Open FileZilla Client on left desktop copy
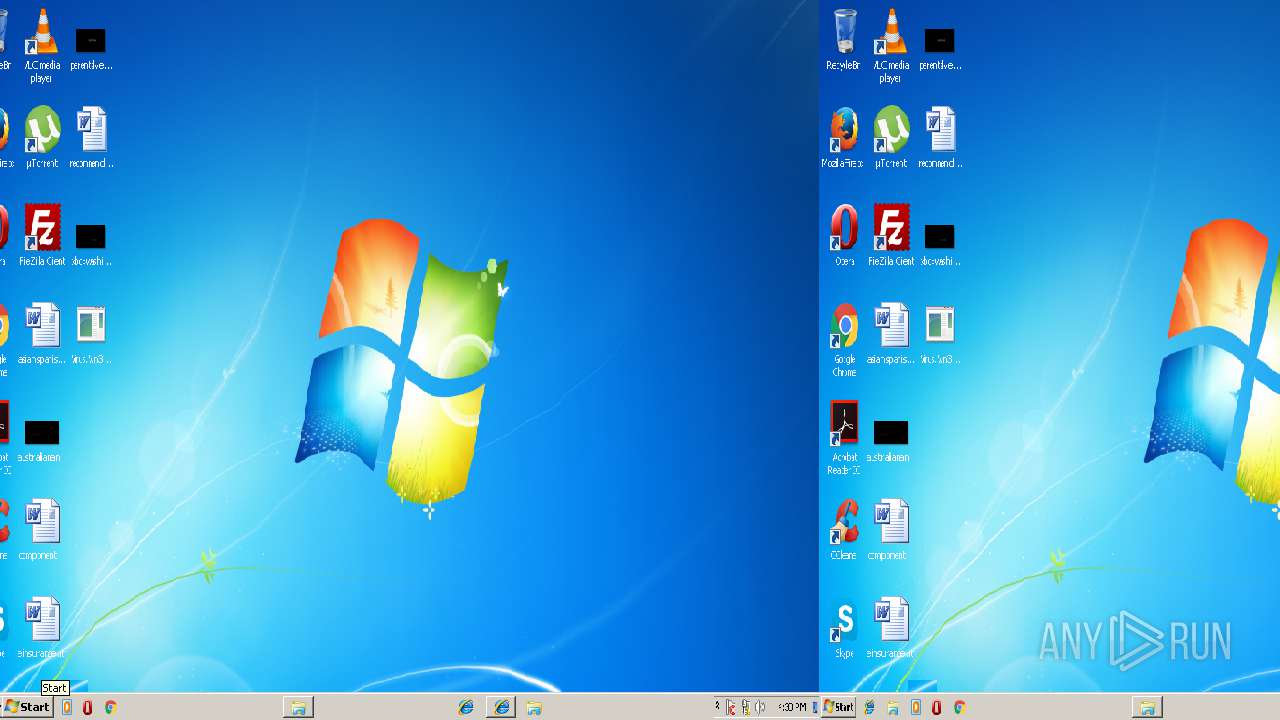1280x720 pixels. point(42,236)
